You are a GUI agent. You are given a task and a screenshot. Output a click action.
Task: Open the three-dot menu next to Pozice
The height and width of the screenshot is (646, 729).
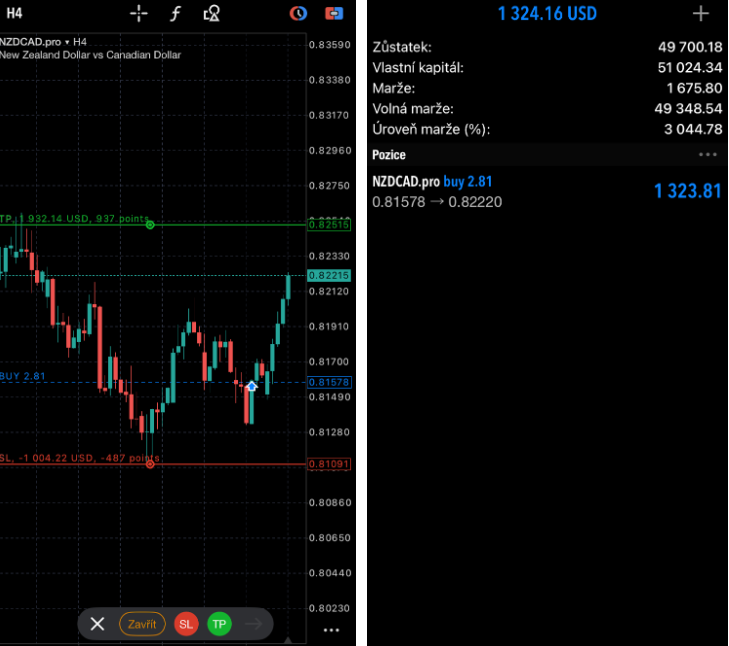708,155
